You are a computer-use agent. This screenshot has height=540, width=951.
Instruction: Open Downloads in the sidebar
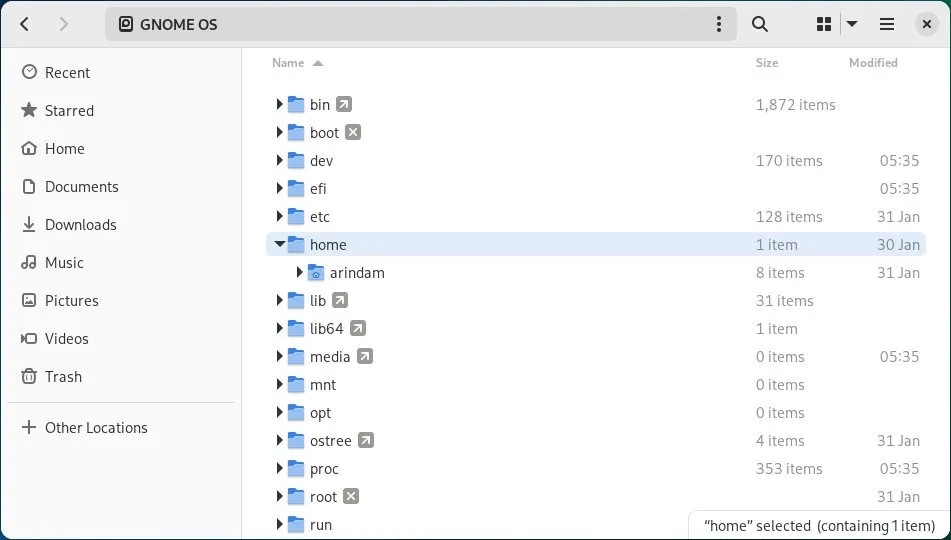(x=80, y=225)
